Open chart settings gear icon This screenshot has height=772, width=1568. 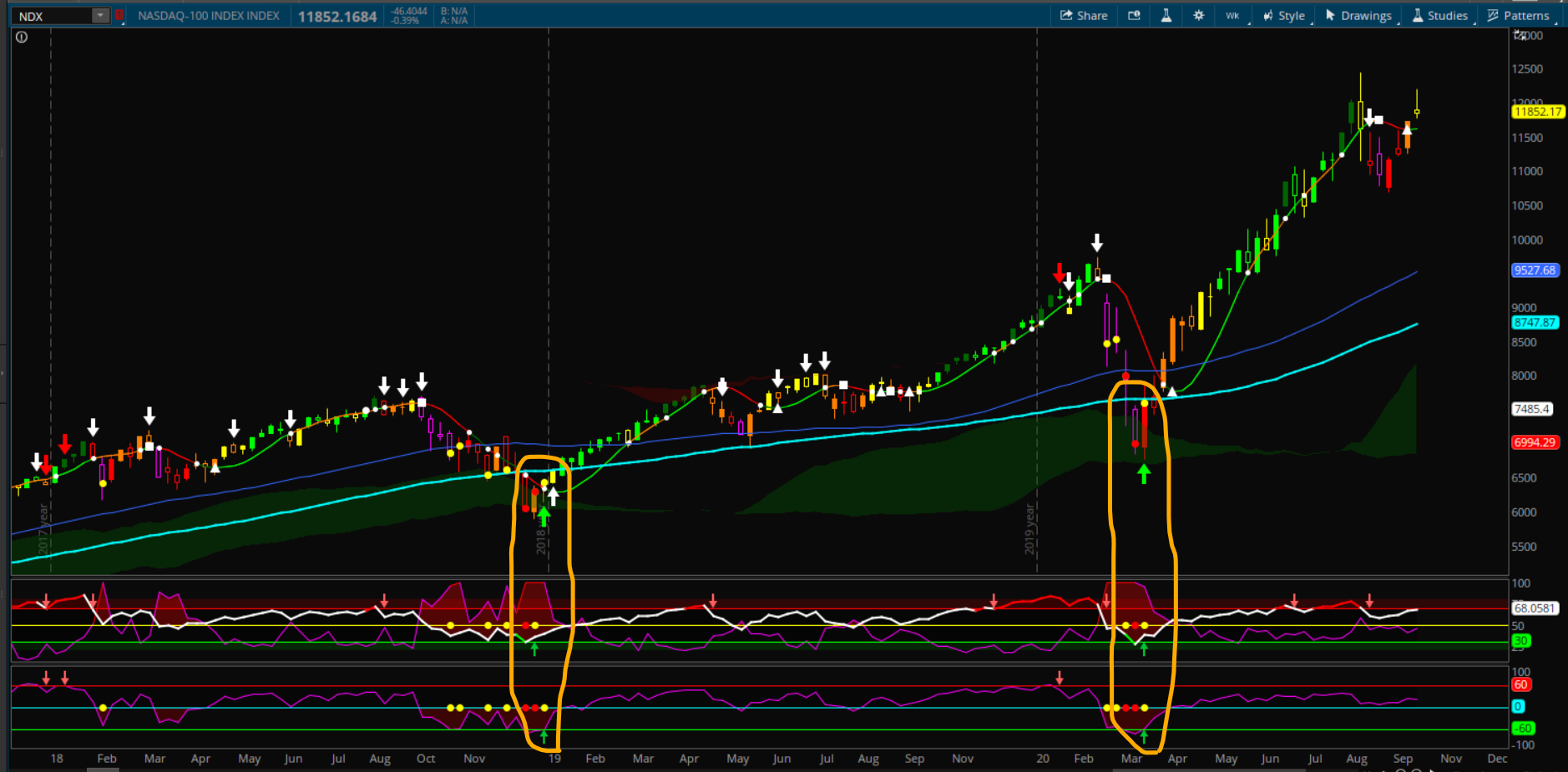pyautogui.click(x=1199, y=15)
